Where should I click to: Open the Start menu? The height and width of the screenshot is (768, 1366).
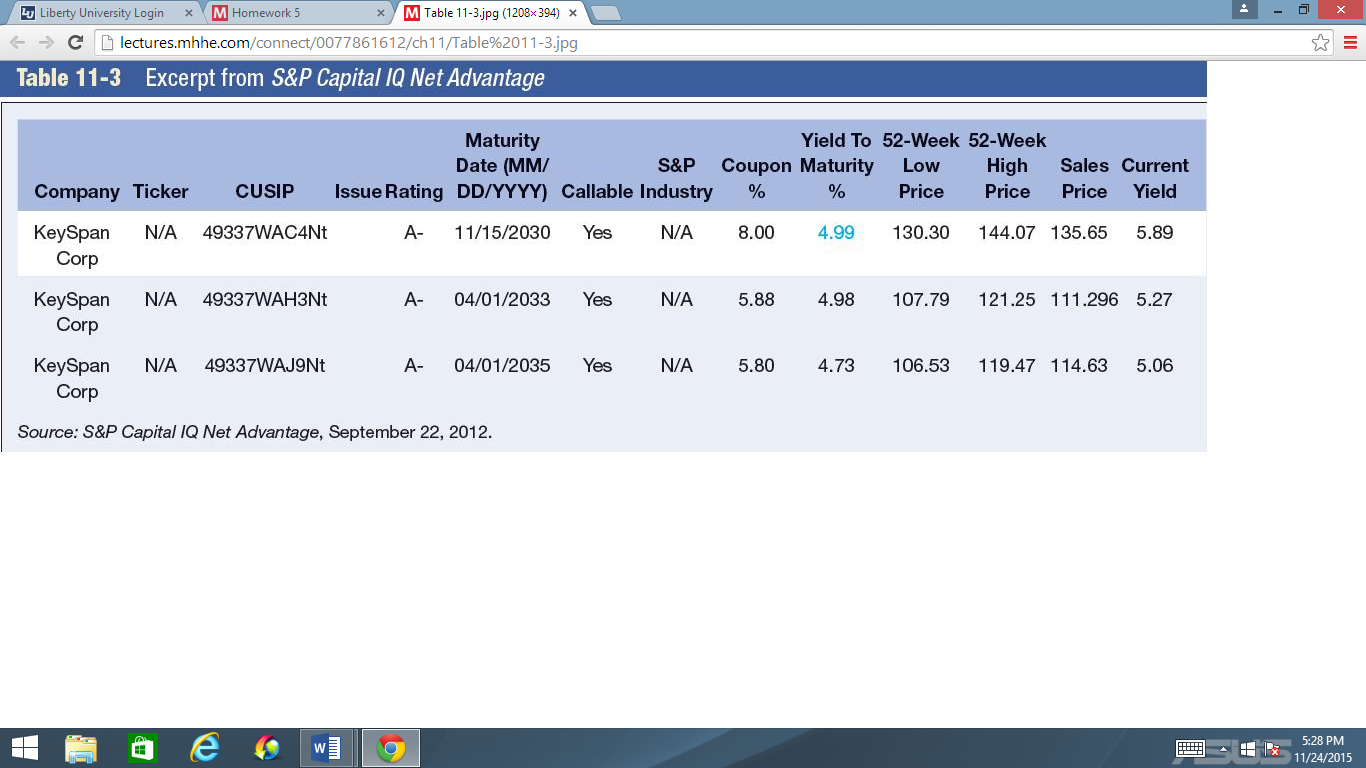[x=22, y=747]
